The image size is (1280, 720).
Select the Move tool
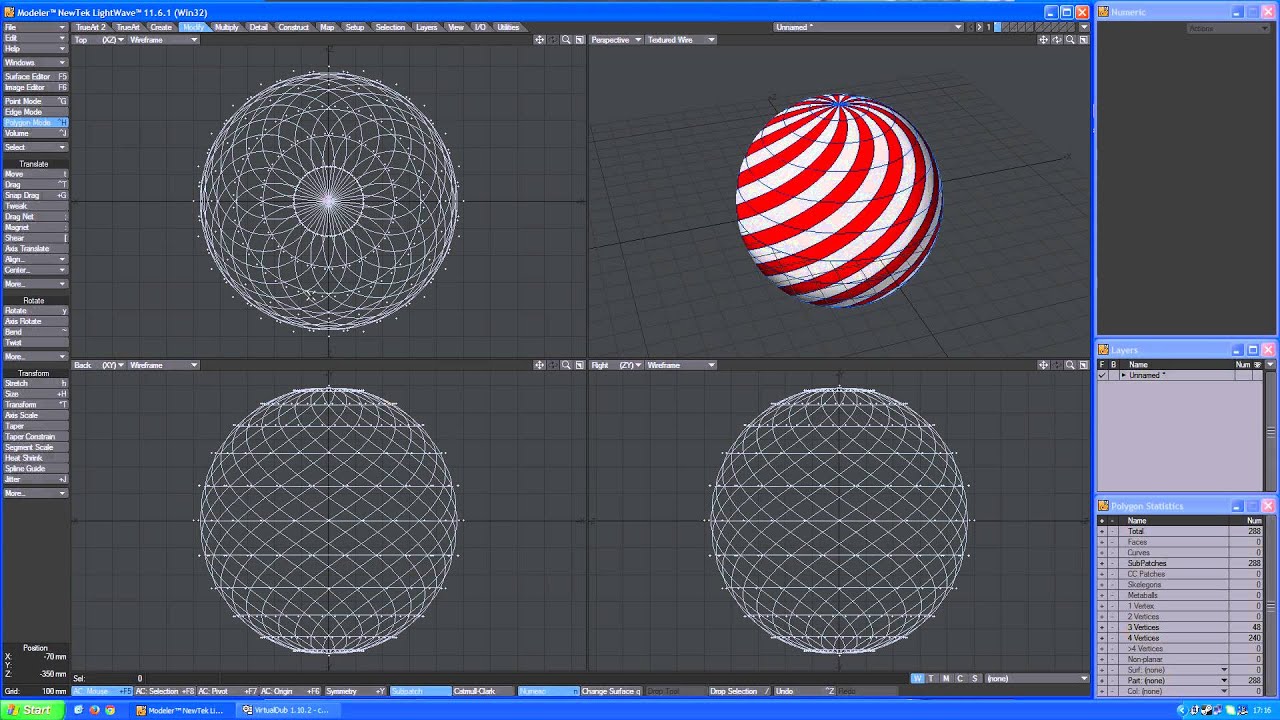click(35, 174)
